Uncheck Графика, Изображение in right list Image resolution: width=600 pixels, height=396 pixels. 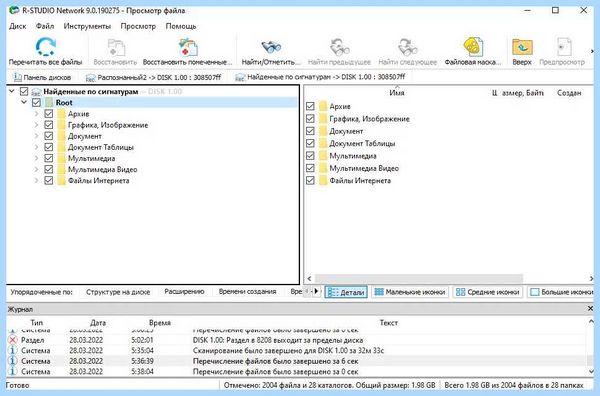pyautogui.click(x=310, y=119)
